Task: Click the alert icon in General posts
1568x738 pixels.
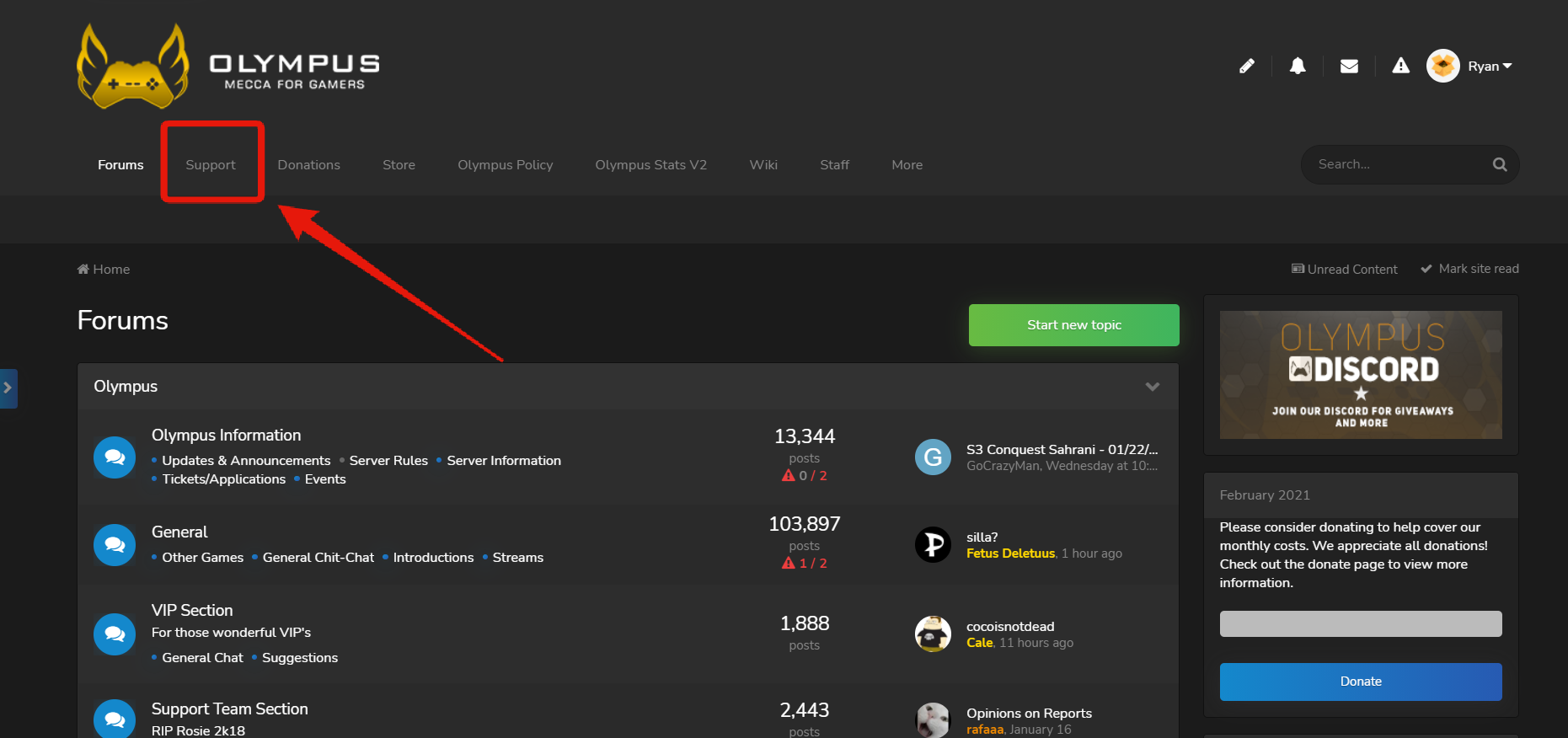Action: point(789,563)
